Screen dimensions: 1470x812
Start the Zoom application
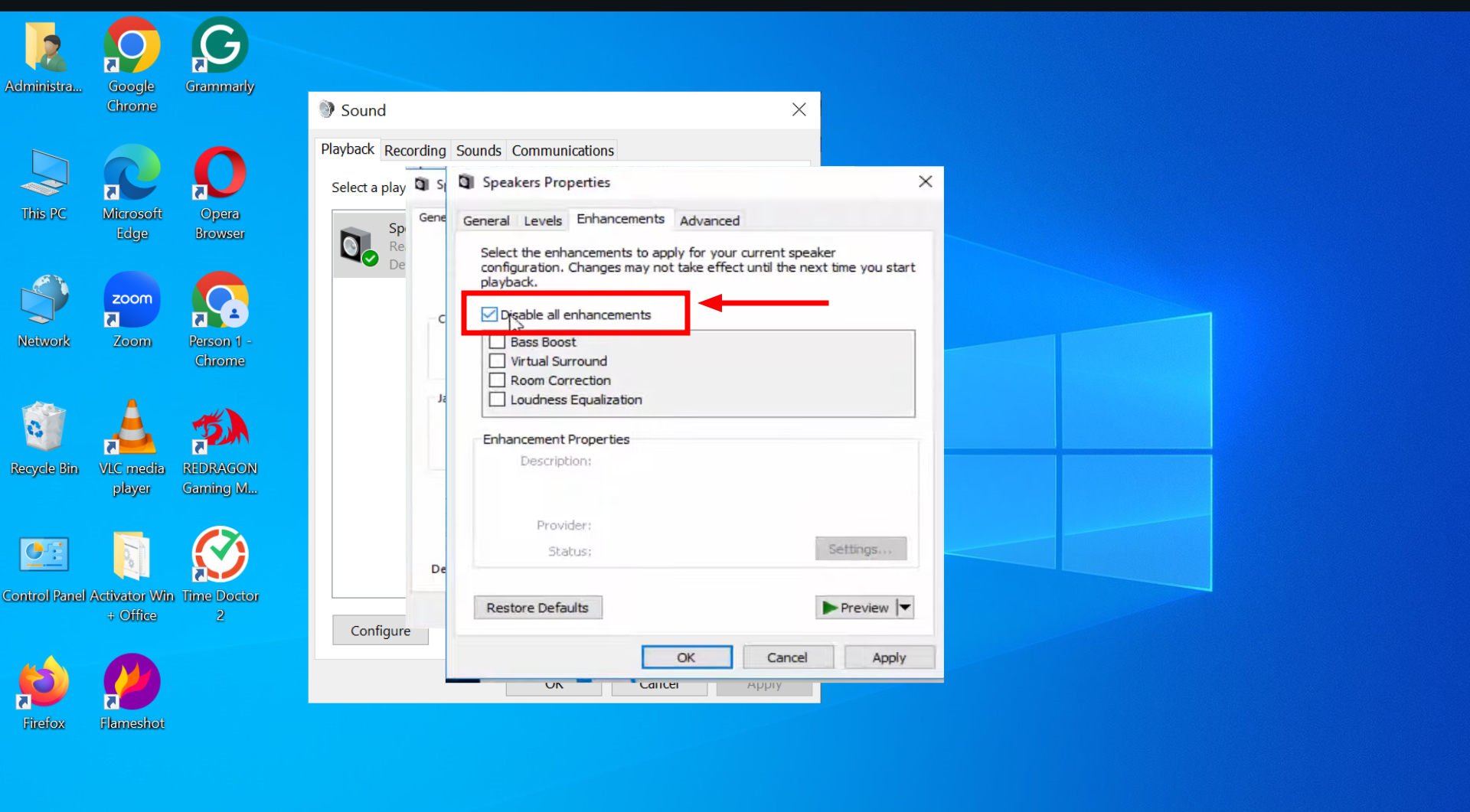[131, 300]
